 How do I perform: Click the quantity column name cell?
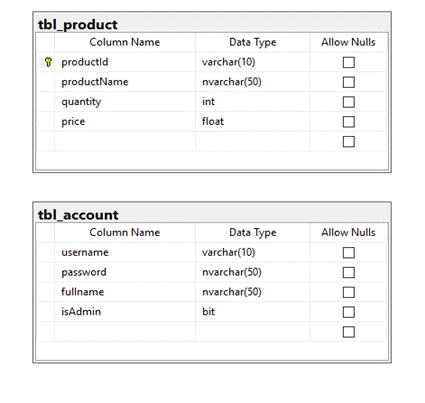[x=125, y=102]
